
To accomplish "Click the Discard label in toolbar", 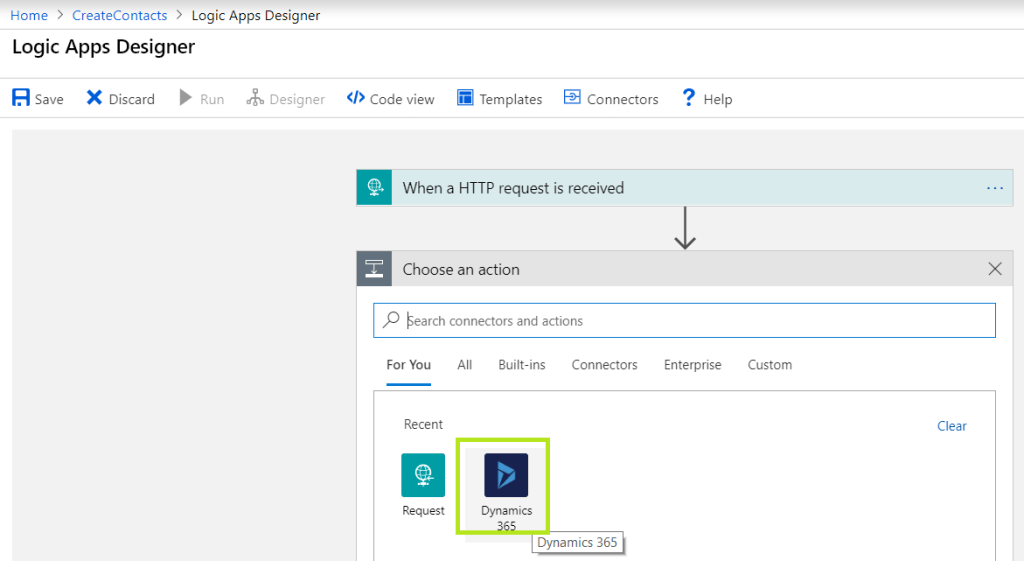I will click(132, 99).
